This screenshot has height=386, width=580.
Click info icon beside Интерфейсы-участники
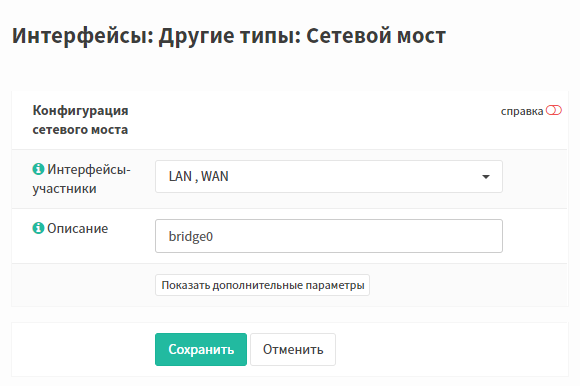coord(38,169)
